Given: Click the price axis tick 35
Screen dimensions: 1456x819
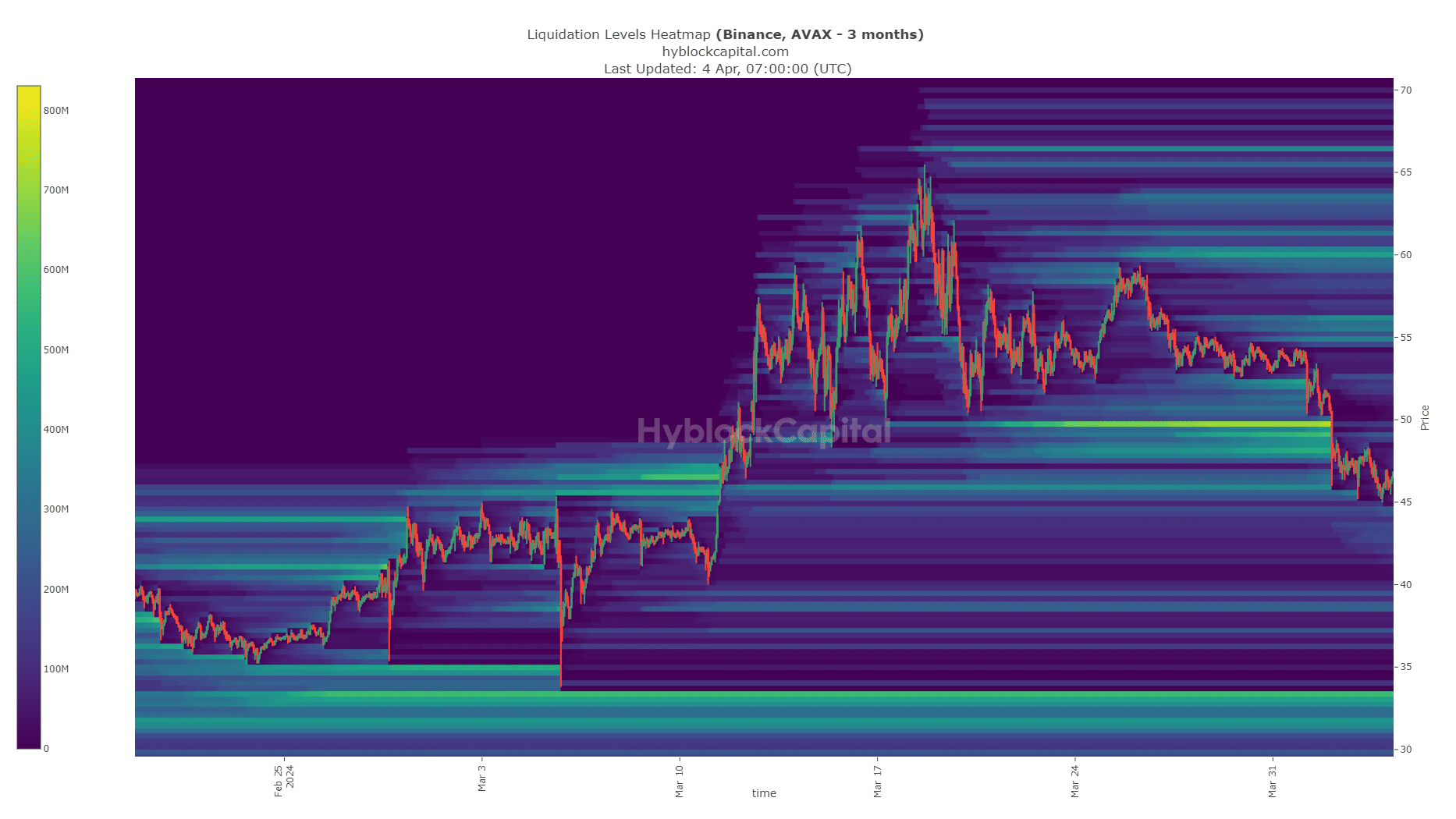Looking at the screenshot, I should 1405,667.
